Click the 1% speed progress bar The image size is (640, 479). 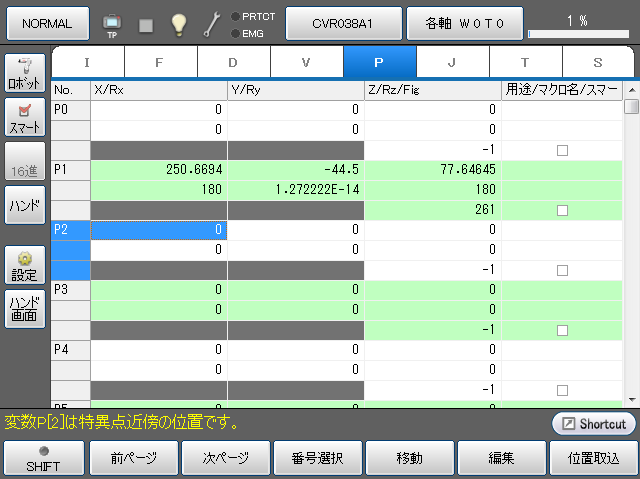click(576, 34)
